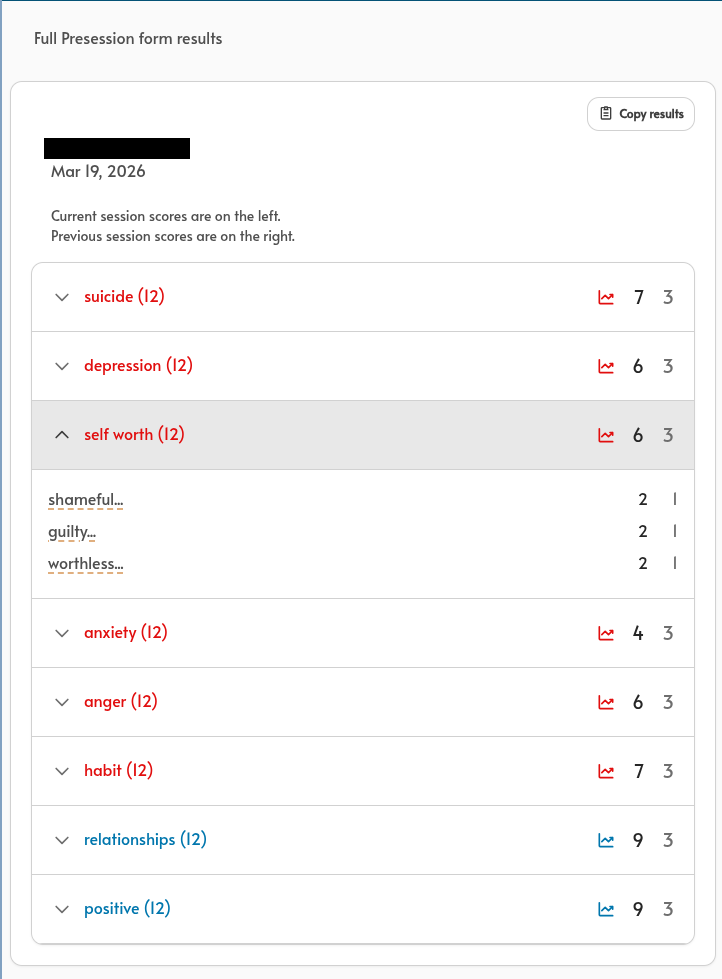Expand the suicide section chevron
Screen dimensions: 722x979
pos(62,297)
